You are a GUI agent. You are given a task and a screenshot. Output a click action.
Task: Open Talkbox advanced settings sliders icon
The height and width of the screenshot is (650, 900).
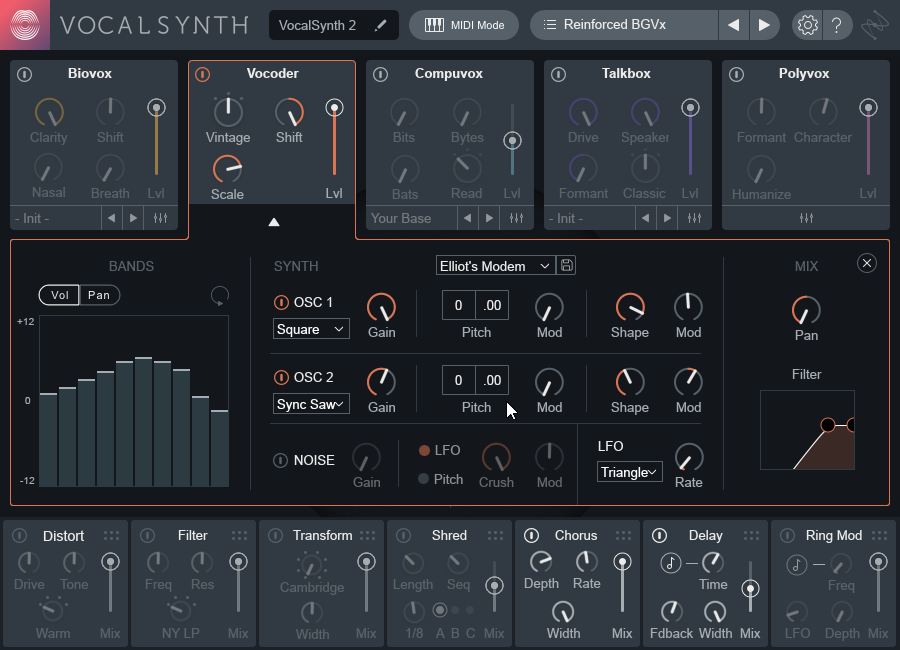[x=695, y=218]
